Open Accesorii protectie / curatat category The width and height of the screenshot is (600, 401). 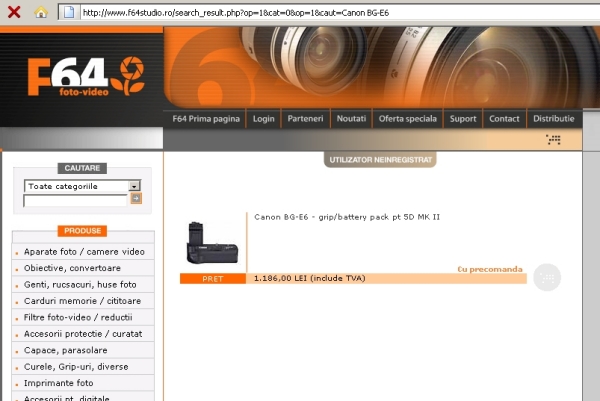(x=84, y=334)
